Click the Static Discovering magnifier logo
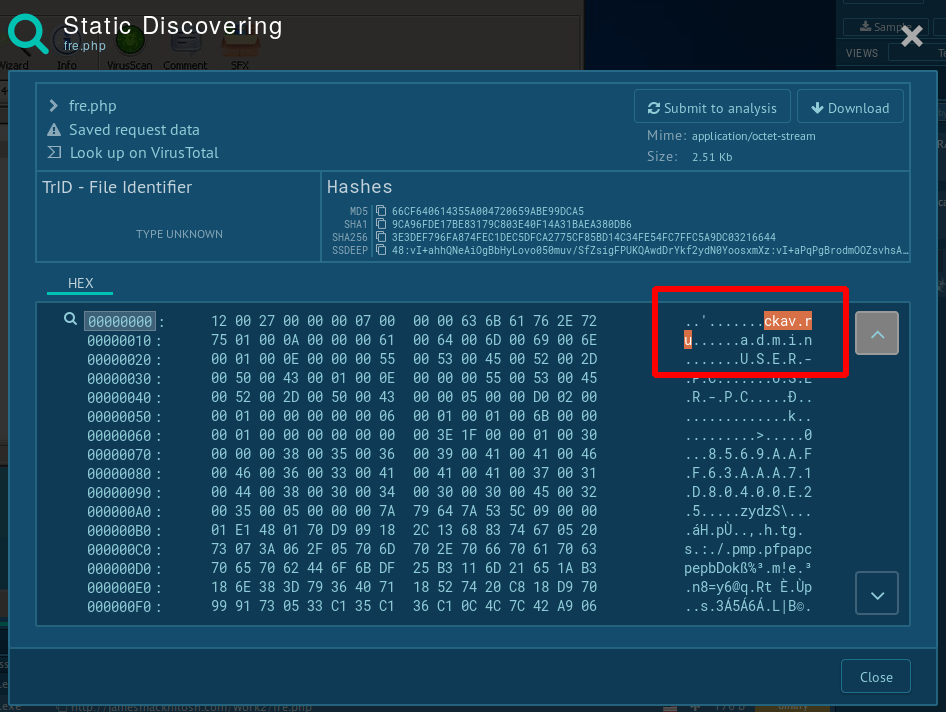The height and width of the screenshot is (712, 946). point(28,35)
